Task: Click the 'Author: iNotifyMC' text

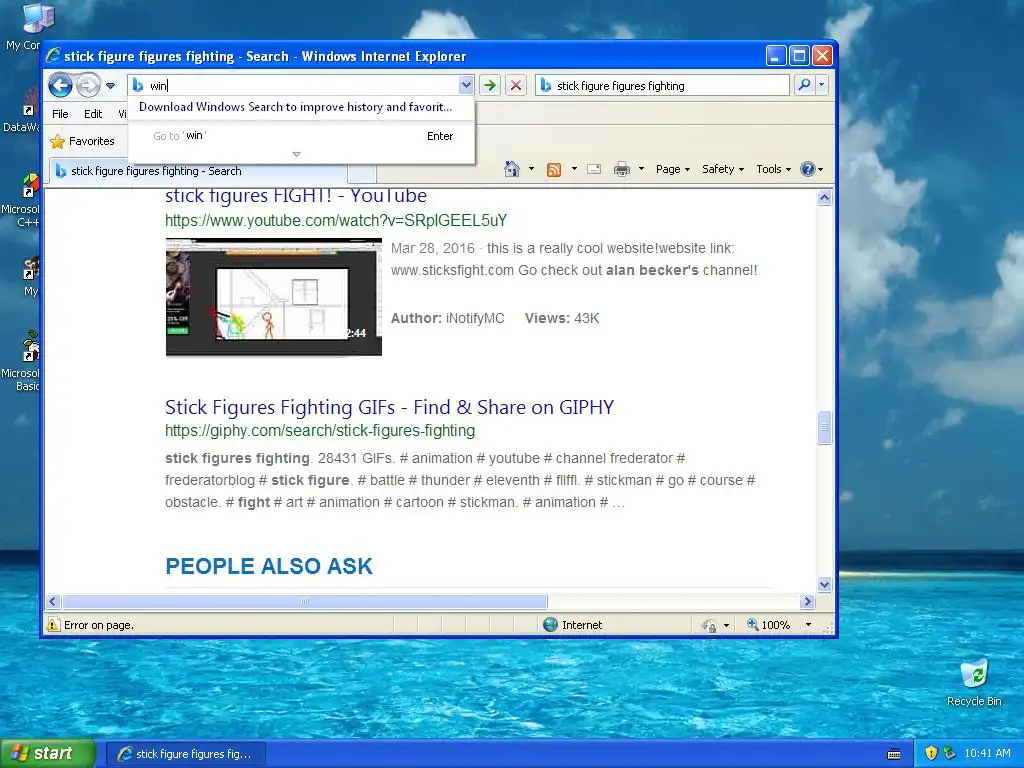Action: tap(447, 319)
